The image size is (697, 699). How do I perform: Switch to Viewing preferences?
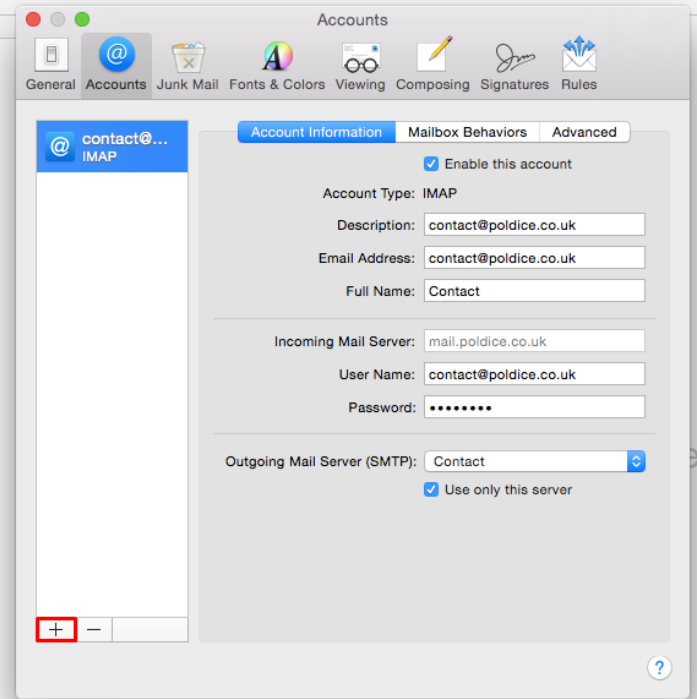pos(360,64)
